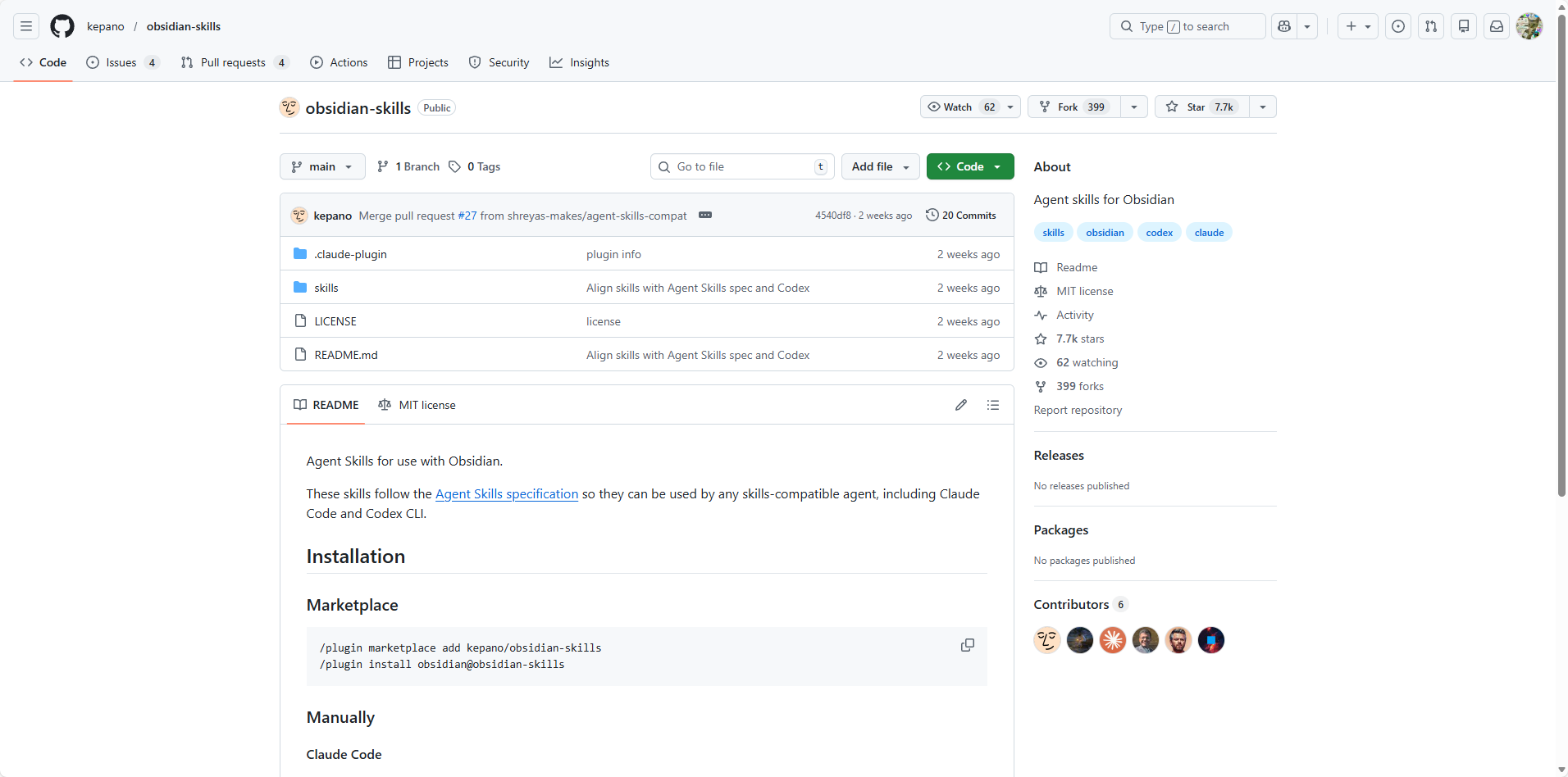The width and height of the screenshot is (1568, 777).
Task: Open the kepano owner breadcrumb link
Action: click(106, 26)
